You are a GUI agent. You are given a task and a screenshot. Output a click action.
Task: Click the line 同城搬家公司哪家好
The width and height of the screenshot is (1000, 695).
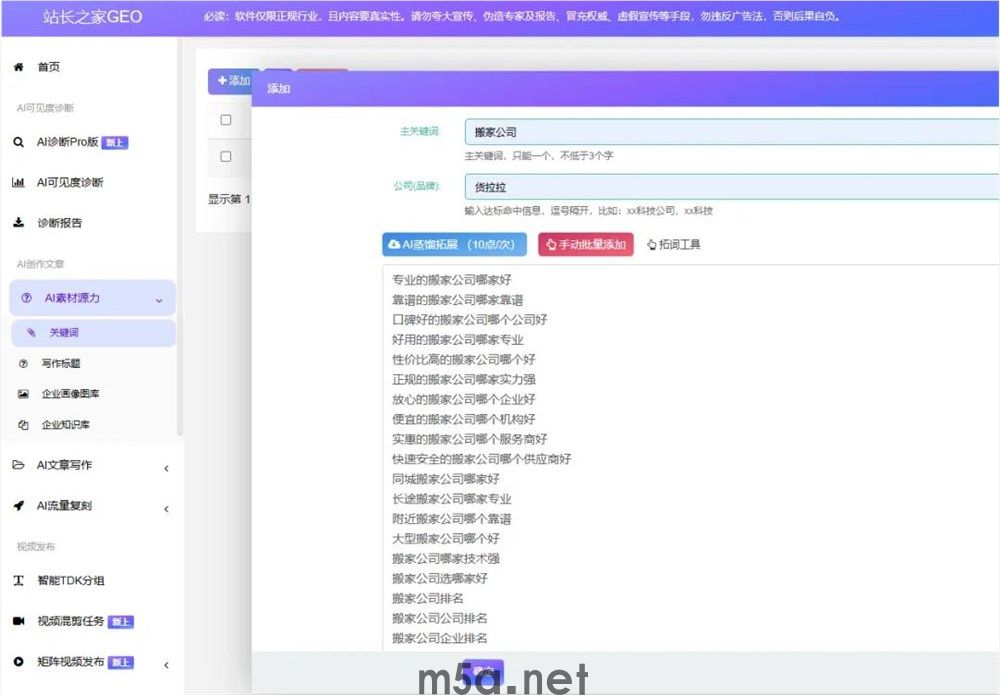pyautogui.click(x=446, y=479)
